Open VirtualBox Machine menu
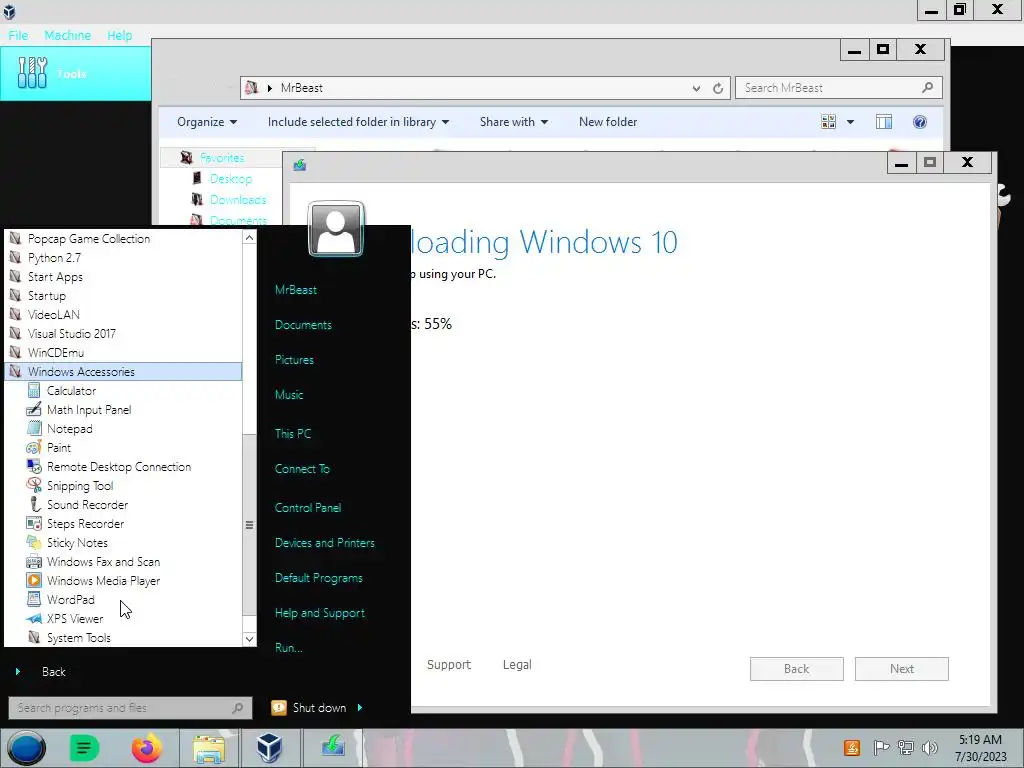 pos(68,35)
